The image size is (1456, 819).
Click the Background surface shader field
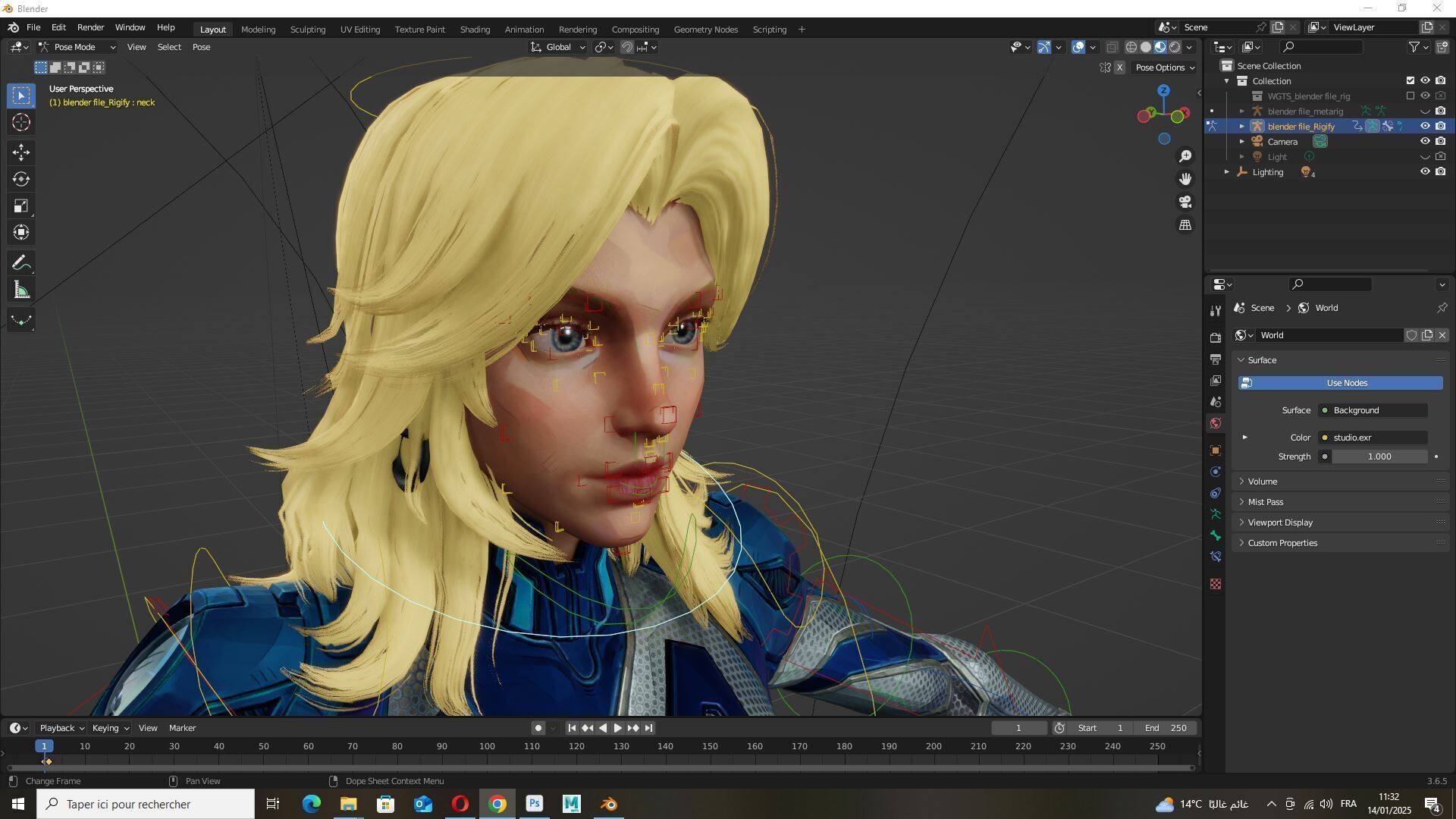coord(1373,410)
